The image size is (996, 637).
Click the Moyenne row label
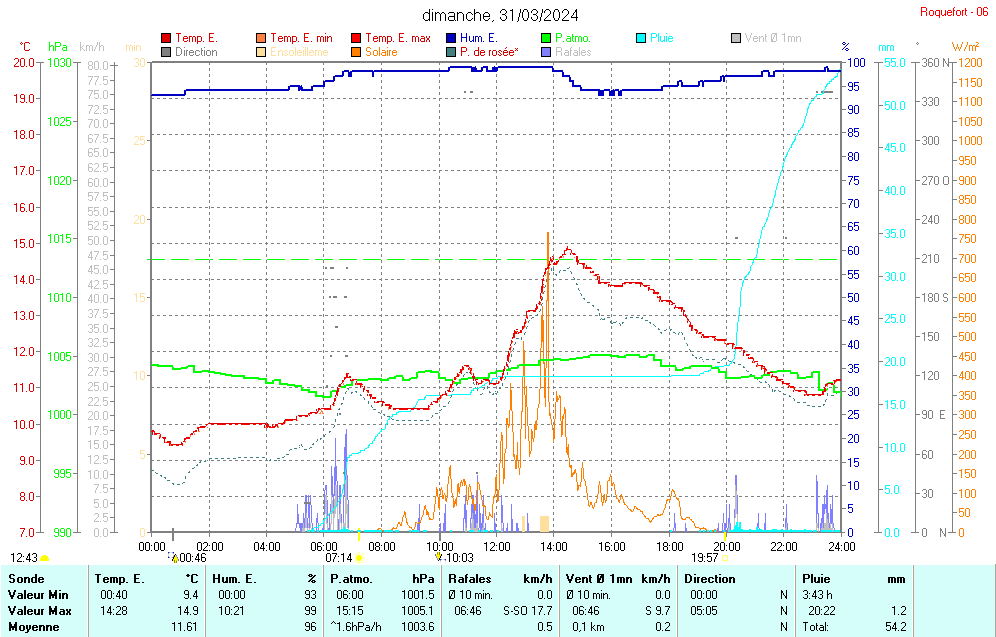tap(34, 627)
